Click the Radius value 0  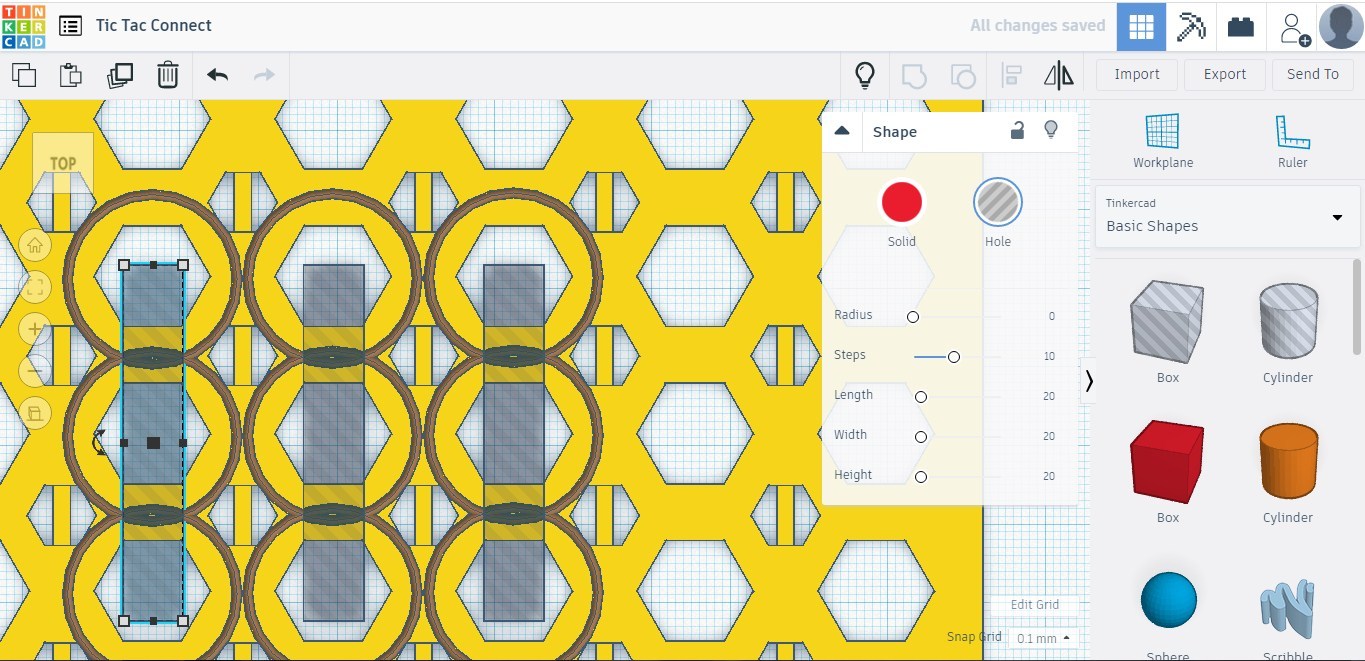coord(1051,316)
